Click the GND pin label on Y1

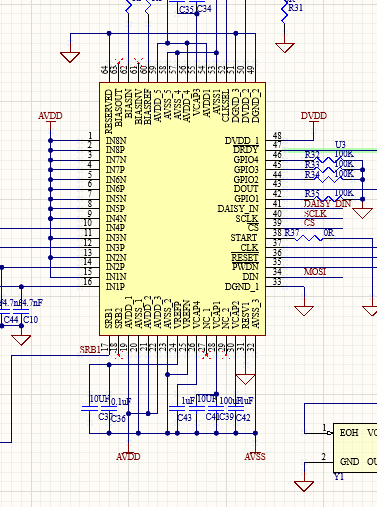point(349,462)
